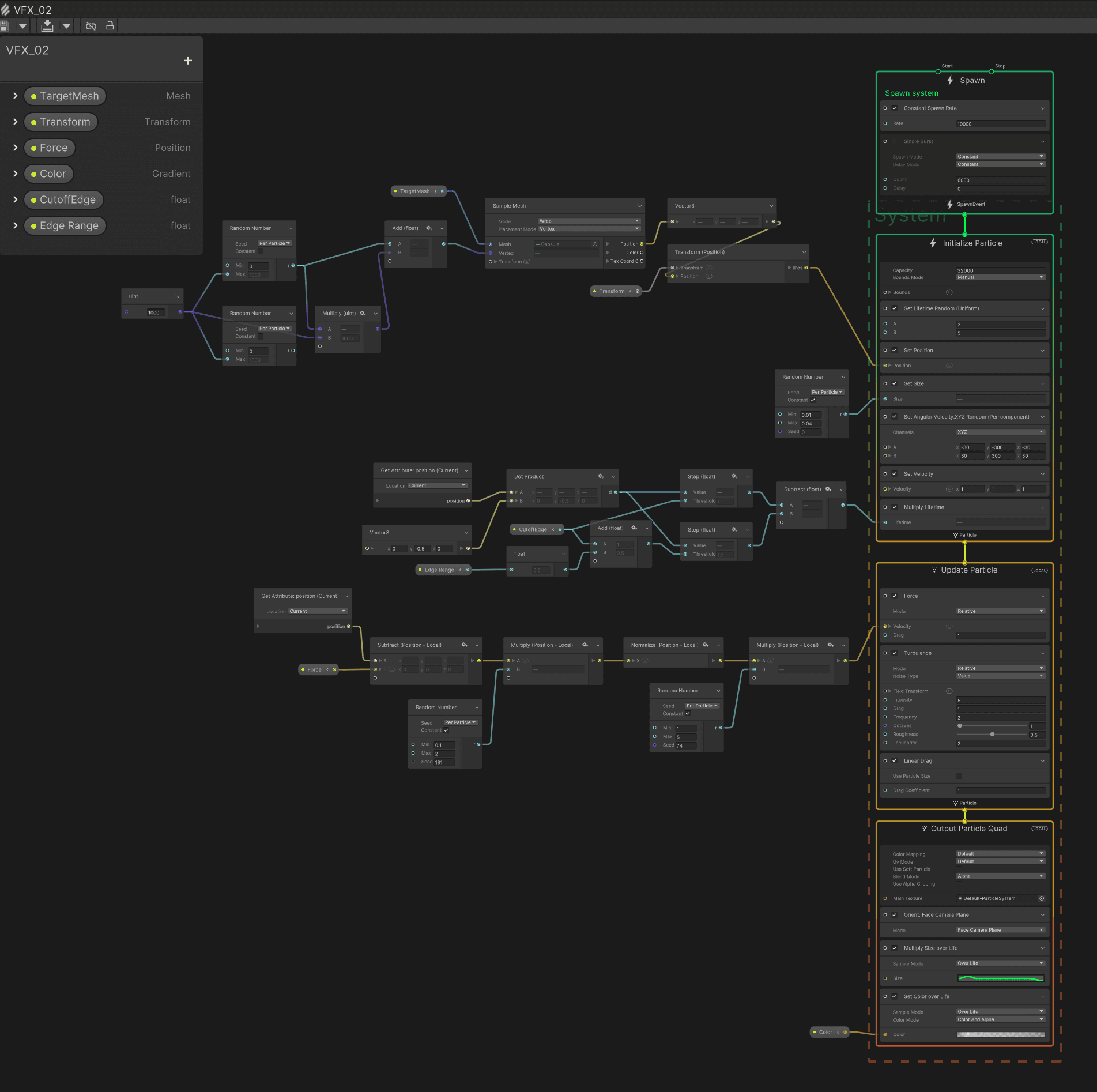Click the LOCAL badge on Initialize Particle
This screenshot has width=1097, height=1092.
[x=1039, y=242]
